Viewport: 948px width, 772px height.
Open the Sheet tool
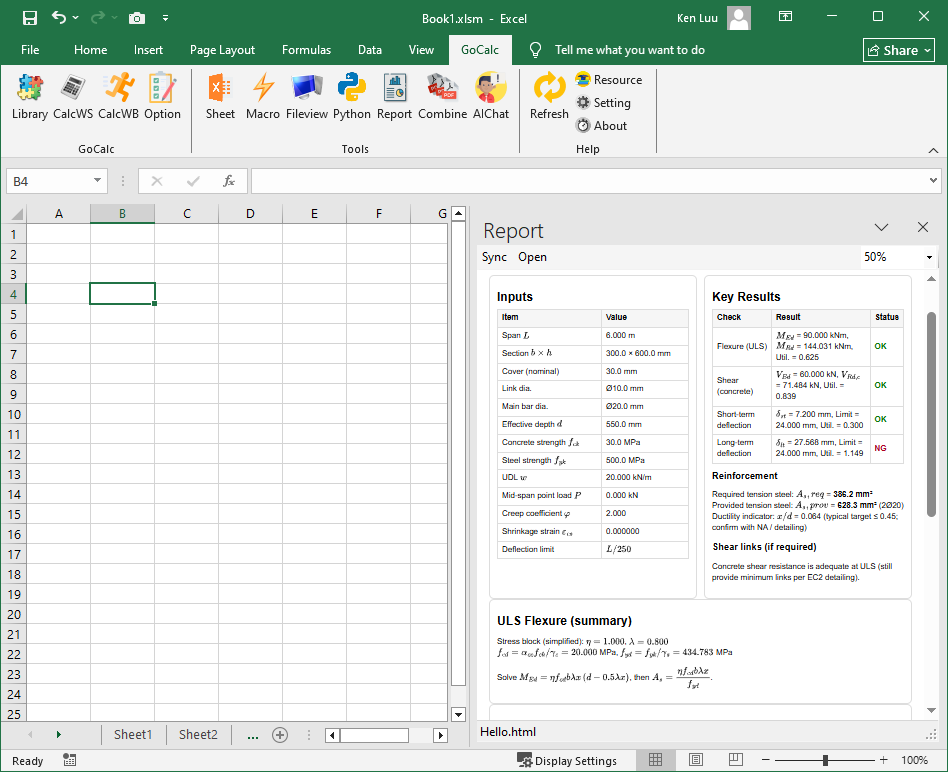coord(220,97)
